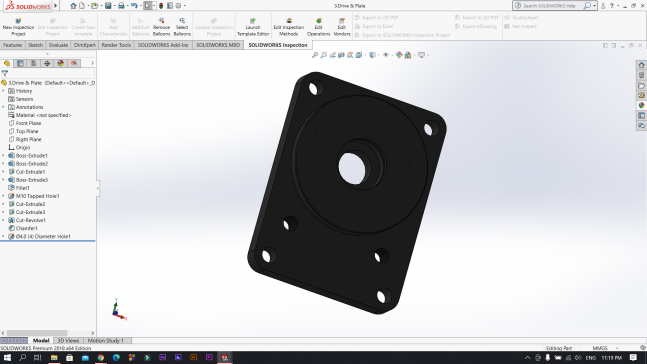Viewport: 647px width, 364px height.
Task: Open the PropertyManager panel tab
Action: [20, 63]
